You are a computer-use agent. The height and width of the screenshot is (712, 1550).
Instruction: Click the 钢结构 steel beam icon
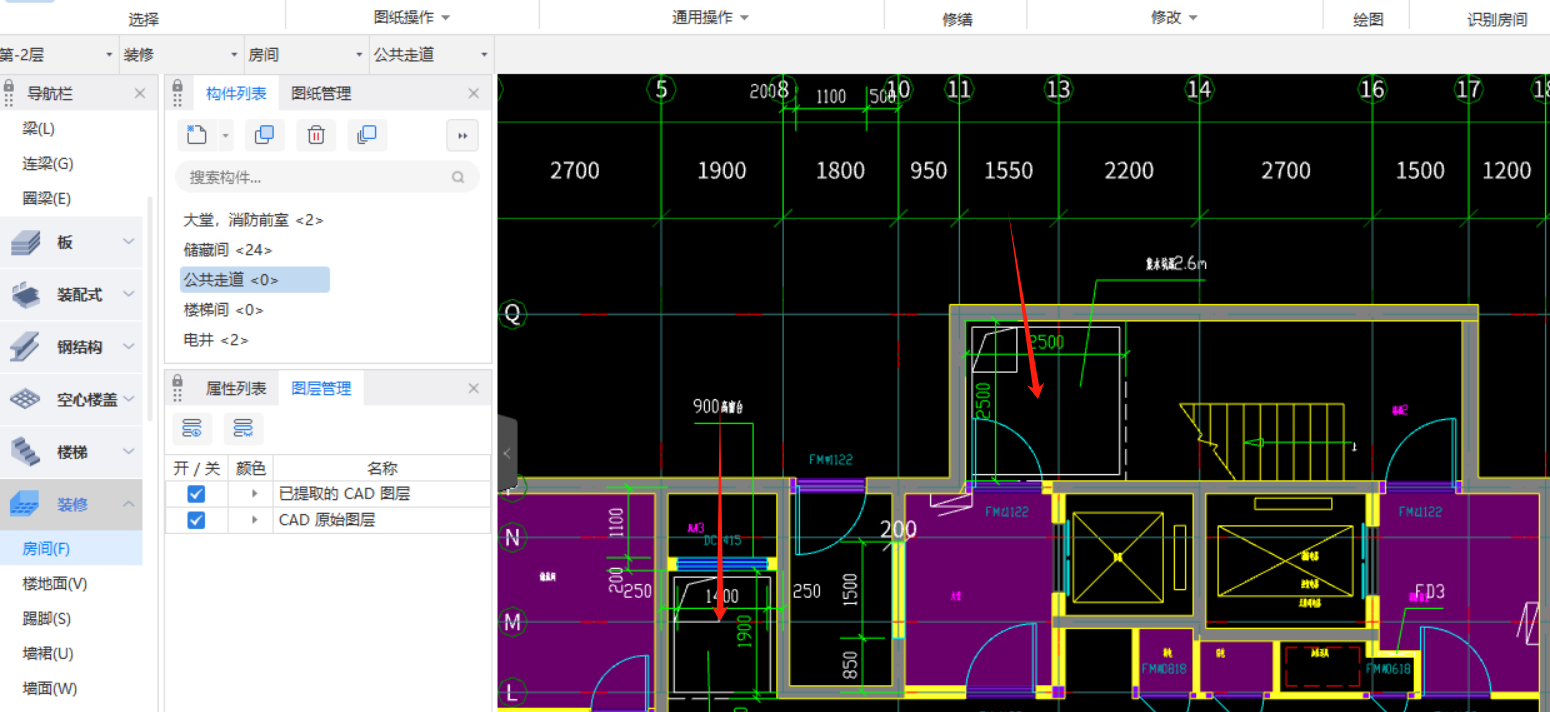[x=25, y=347]
